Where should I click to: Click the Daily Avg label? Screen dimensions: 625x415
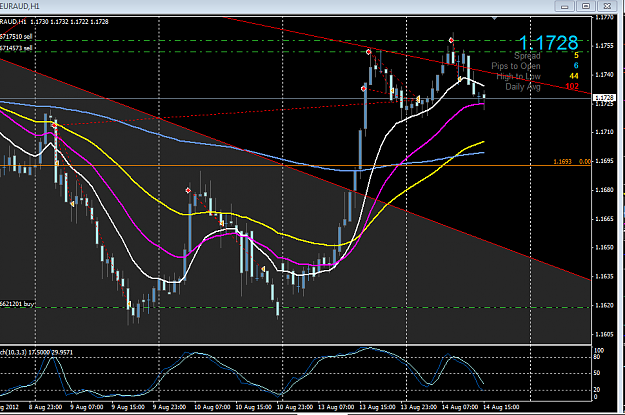point(523,87)
